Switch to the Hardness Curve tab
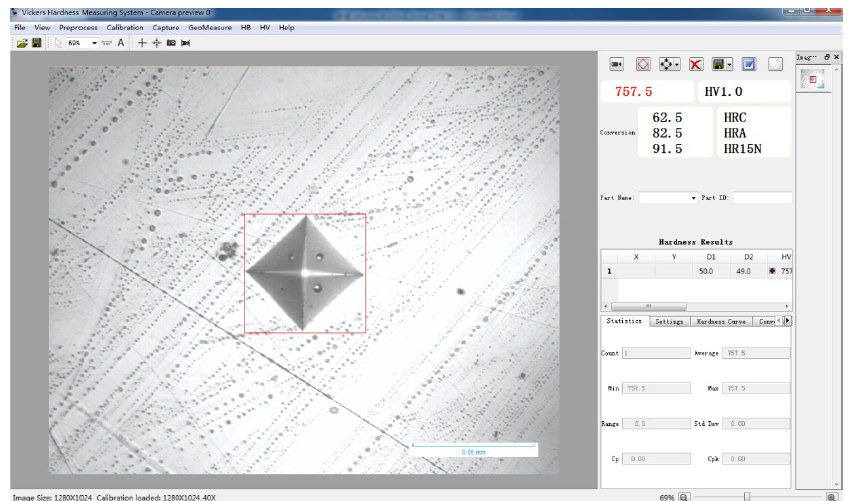Viewport: 849px width, 501px height. 721,322
